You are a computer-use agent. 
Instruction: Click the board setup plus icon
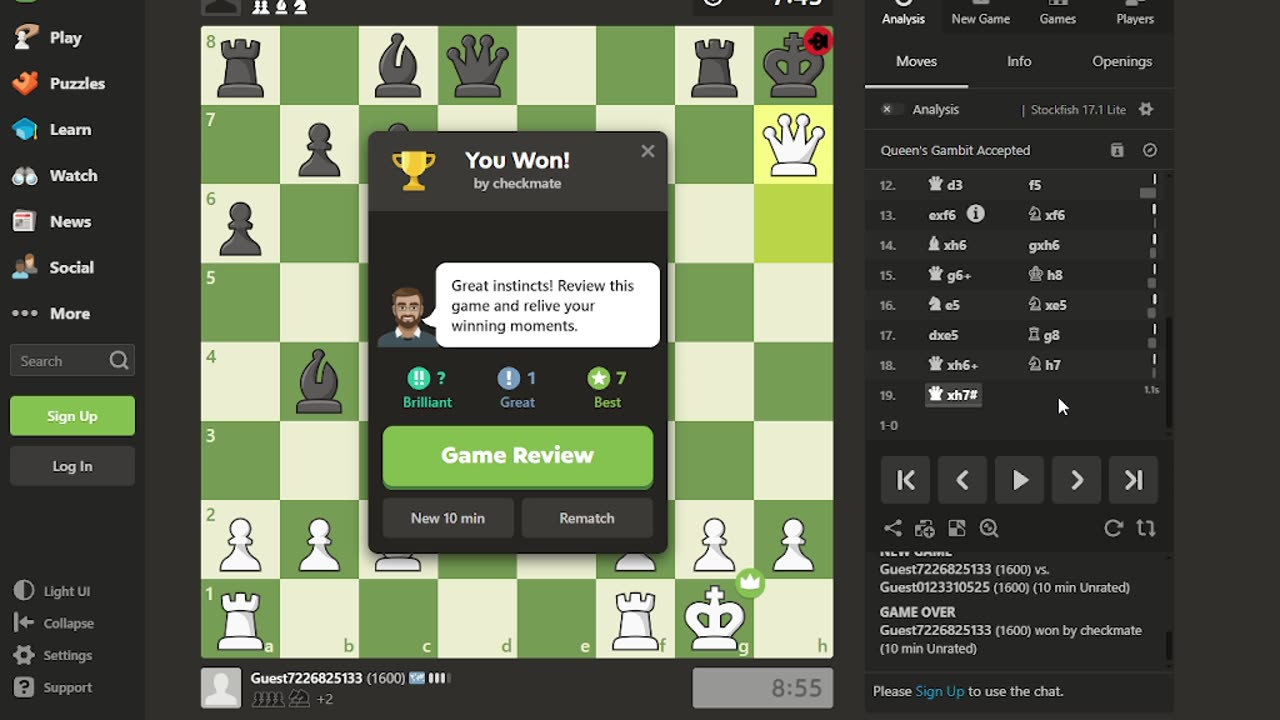tap(924, 528)
